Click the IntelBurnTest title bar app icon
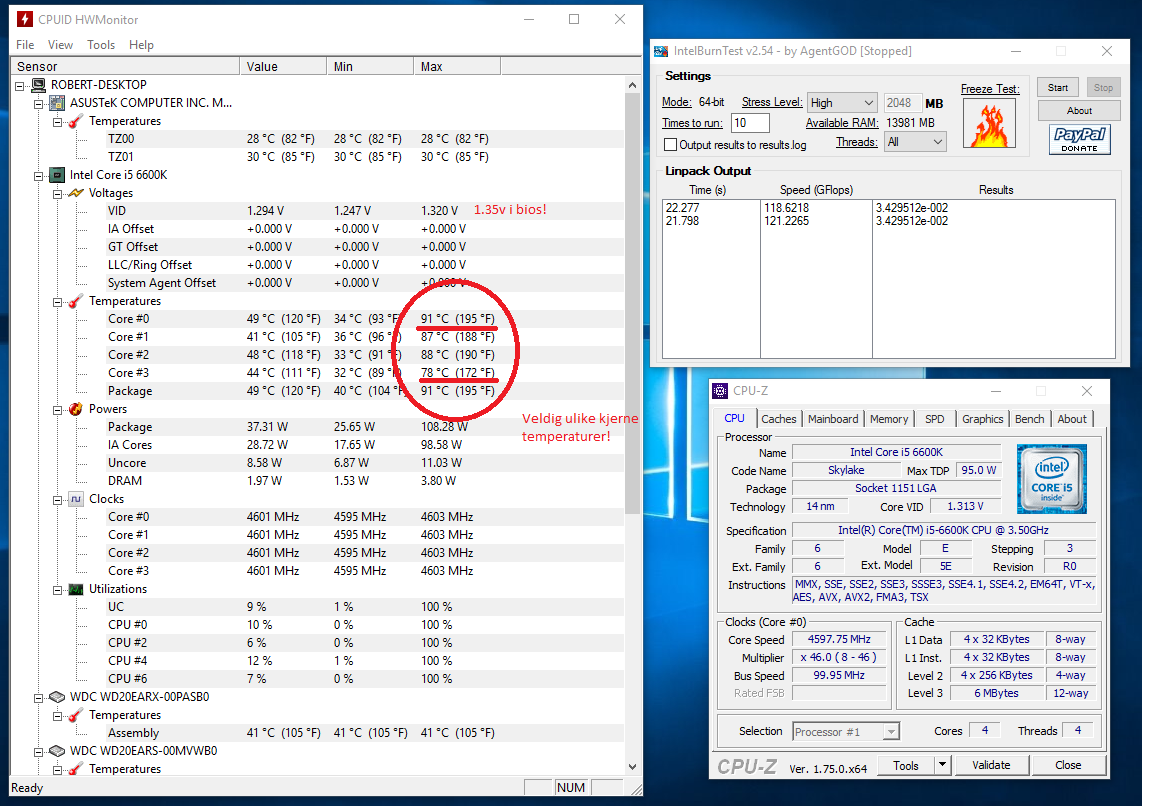 (x=661, y=51)
